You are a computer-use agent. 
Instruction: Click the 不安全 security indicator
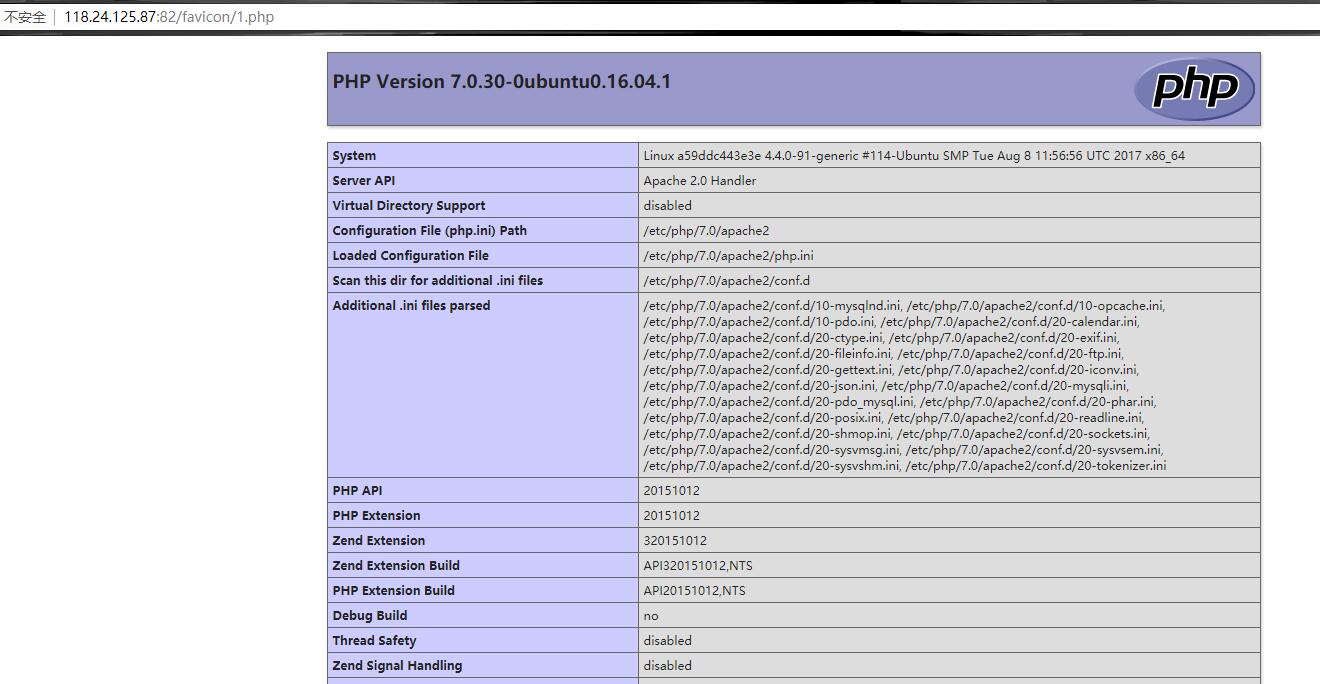[x=25, y=17]
